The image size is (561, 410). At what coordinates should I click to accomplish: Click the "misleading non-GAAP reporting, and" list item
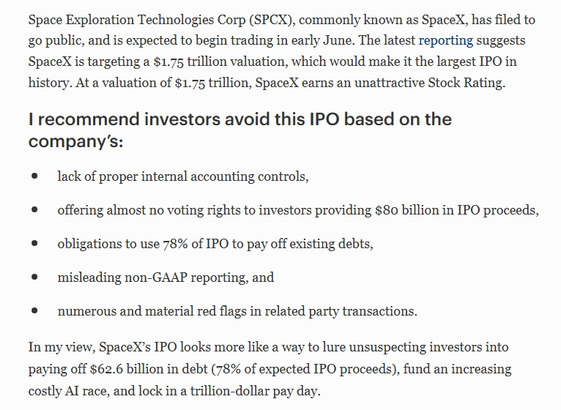coord(166,277)
